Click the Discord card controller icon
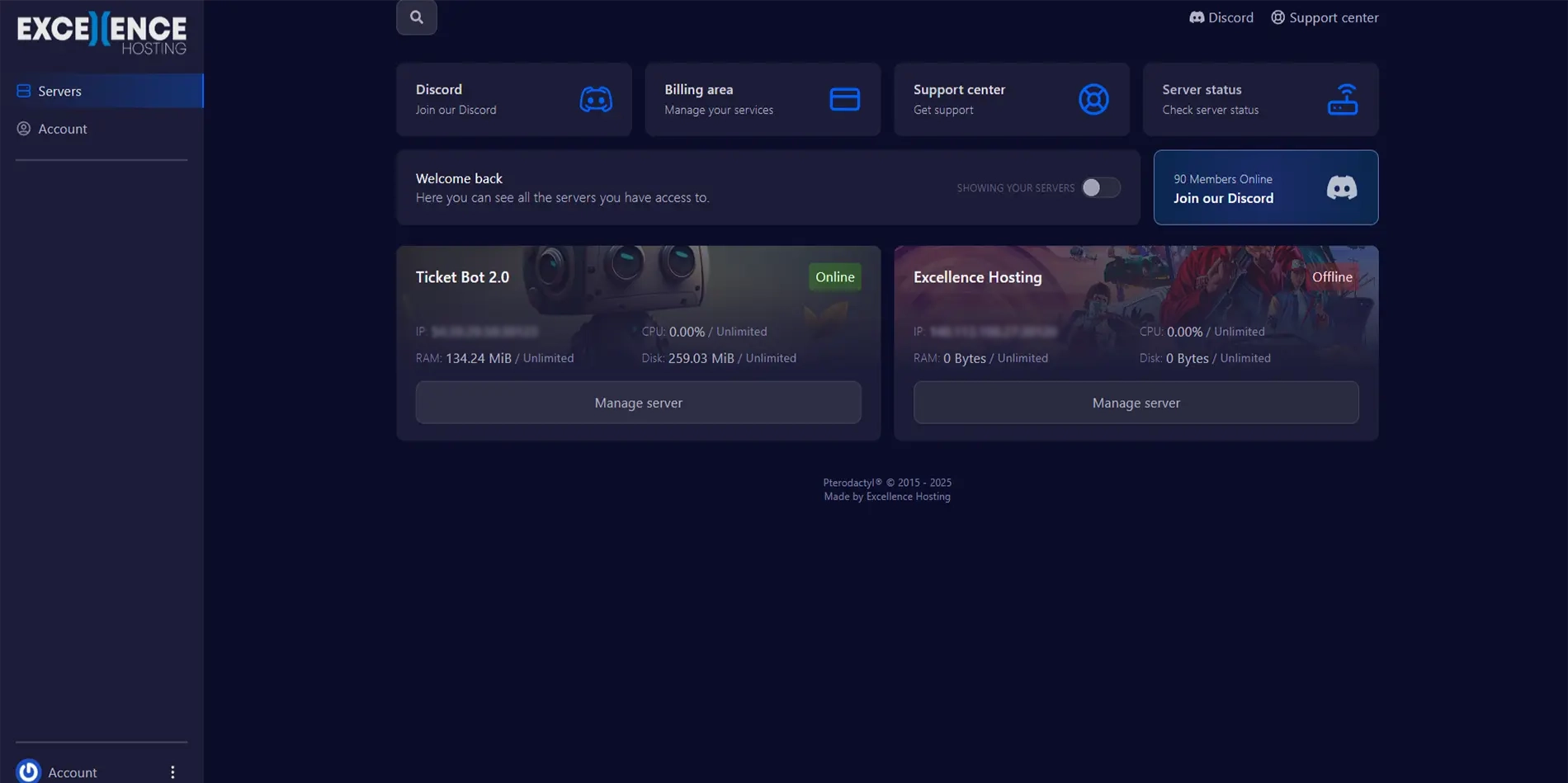 pos(595,99)
